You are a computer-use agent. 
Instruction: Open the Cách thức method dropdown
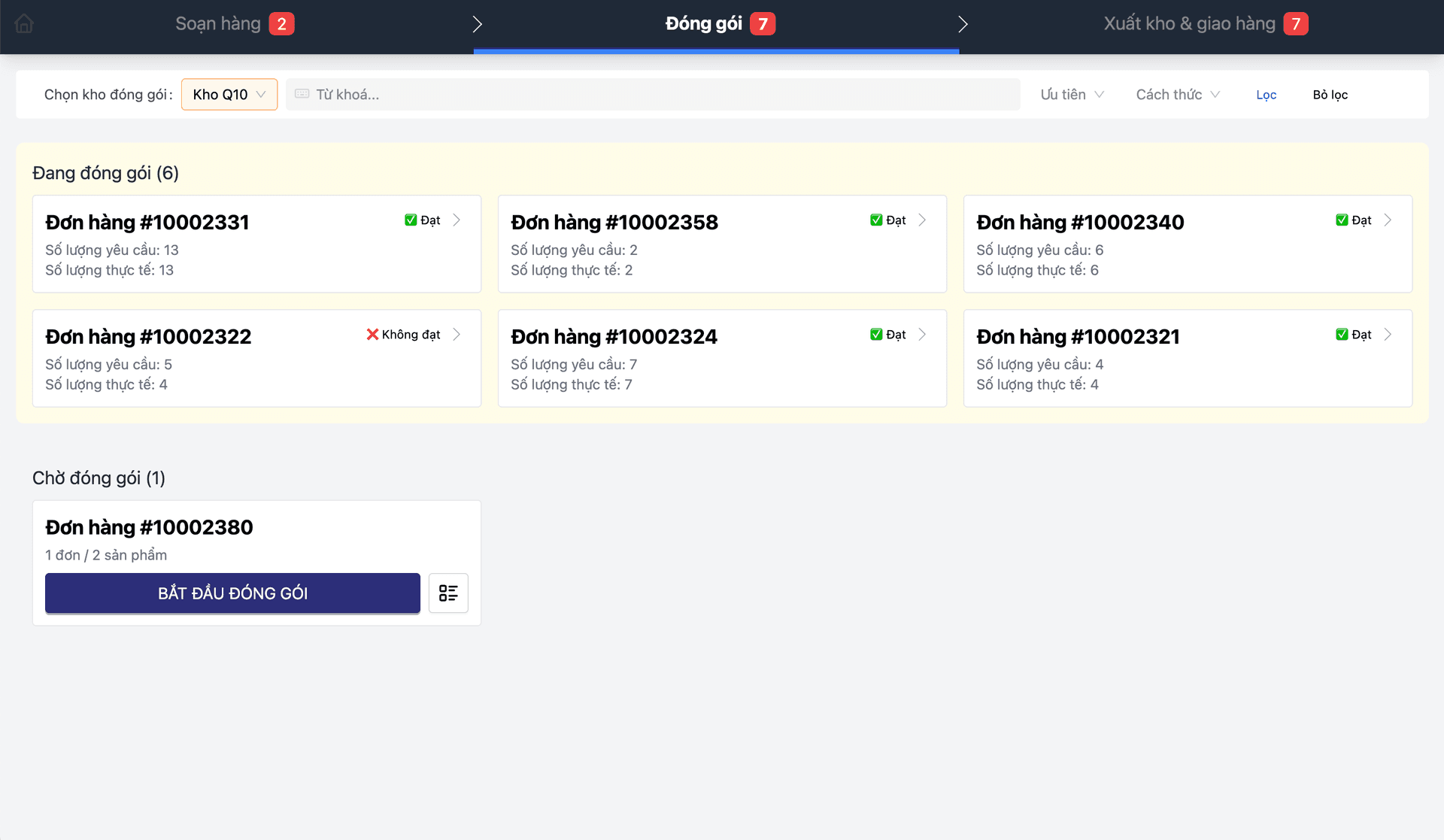[x=1177, y=95]
